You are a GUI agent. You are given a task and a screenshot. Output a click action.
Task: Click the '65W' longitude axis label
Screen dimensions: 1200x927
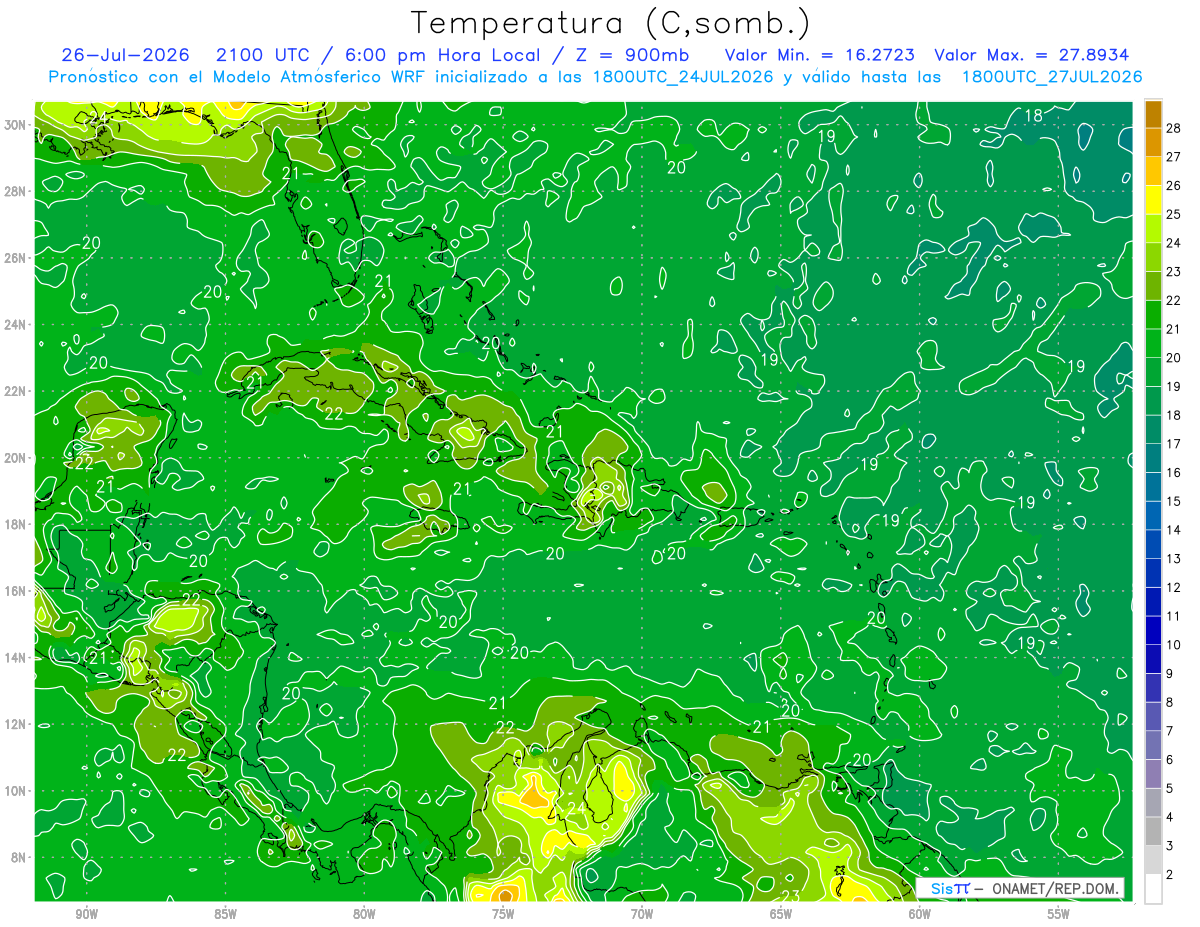pyautogui.click(x=781, y=914)
